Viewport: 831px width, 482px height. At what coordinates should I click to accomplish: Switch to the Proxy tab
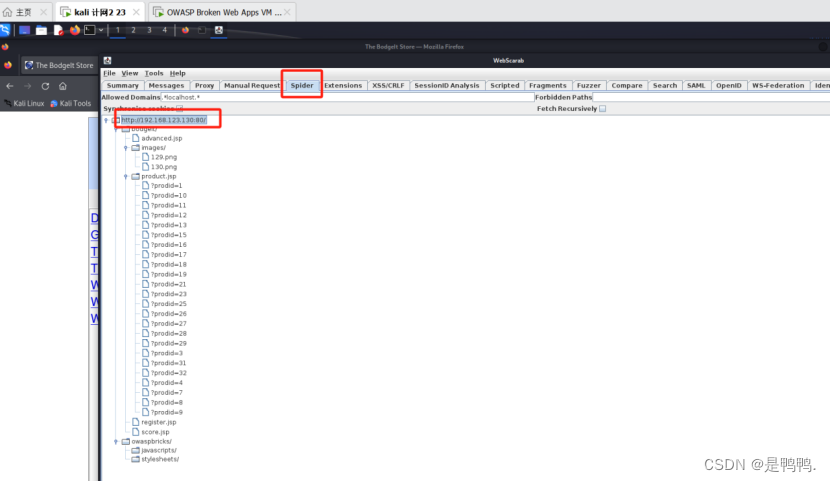(x=204, y=85)
